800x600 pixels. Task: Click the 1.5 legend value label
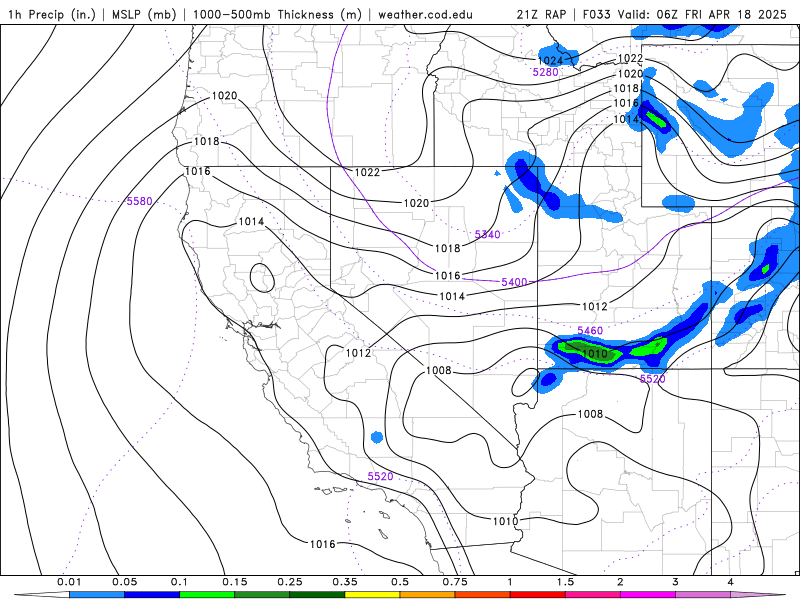click(x=565, y=582)
